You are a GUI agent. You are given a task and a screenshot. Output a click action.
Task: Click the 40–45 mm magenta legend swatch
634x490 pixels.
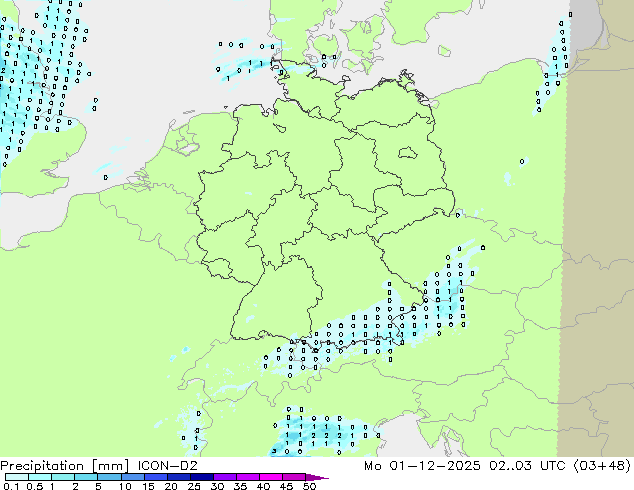[271, 477]
